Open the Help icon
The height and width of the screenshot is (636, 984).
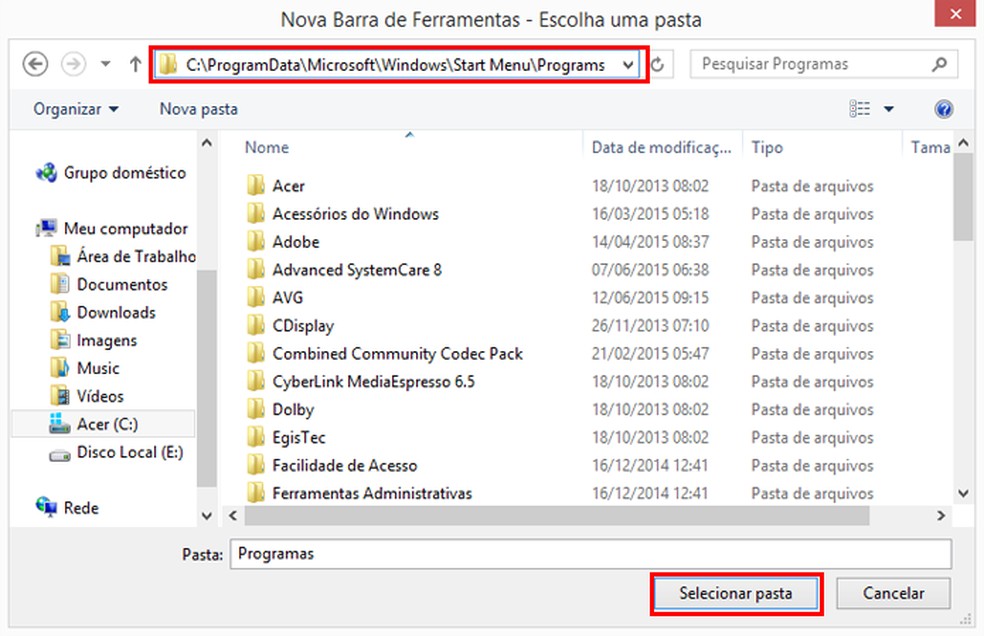click(x=944, y=109)
